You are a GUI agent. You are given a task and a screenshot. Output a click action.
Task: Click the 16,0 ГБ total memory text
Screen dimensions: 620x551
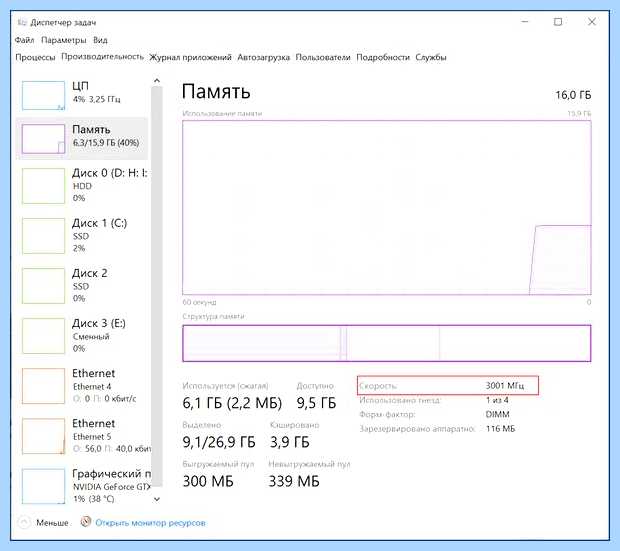[573, 95]
